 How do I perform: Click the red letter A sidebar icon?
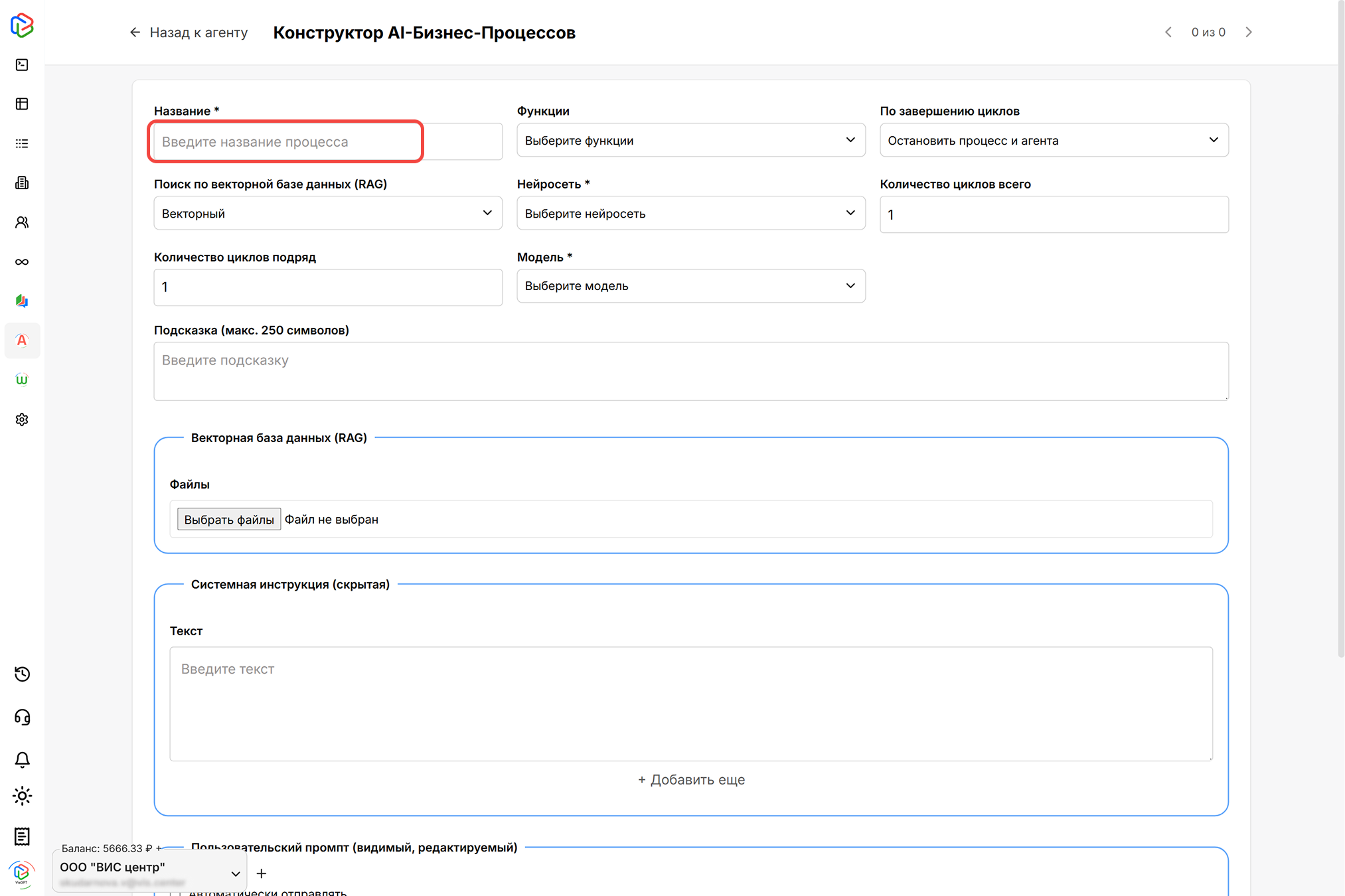[22, 340]
